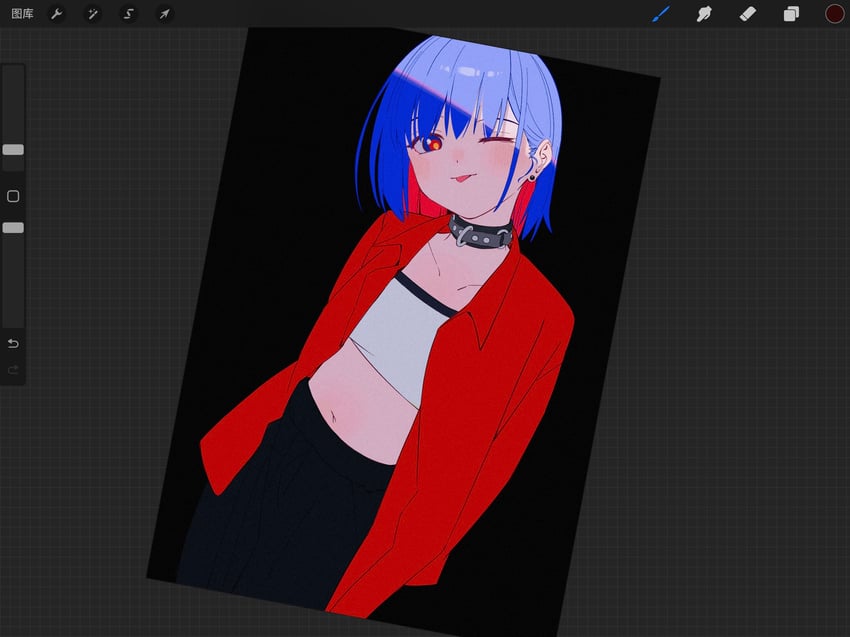Open the Actions wrench menu
Viewport: 850px width, 637px height.
click(56, 14)
